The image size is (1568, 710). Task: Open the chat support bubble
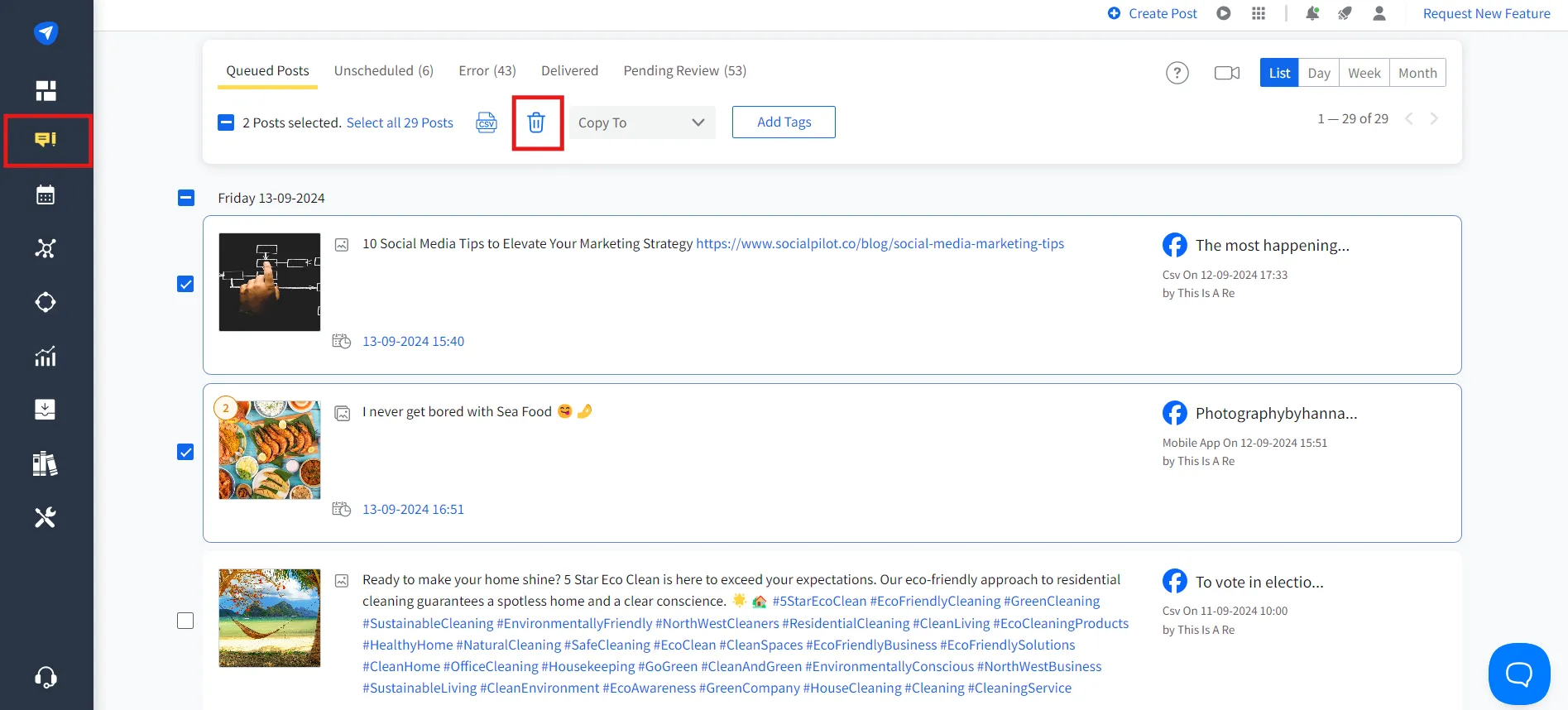[1519, 674]
